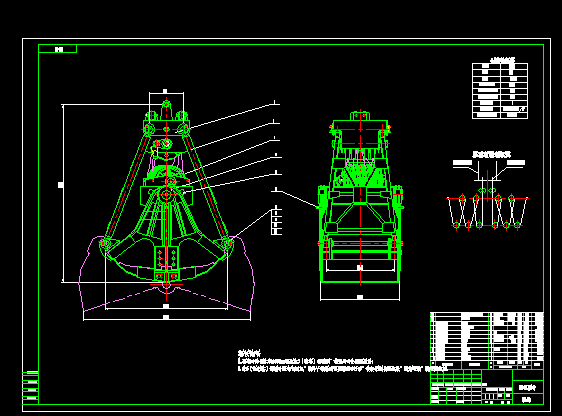Click the lower pulley block center on front view
Screen dimensions: 562x416
(x=166, y=195)
